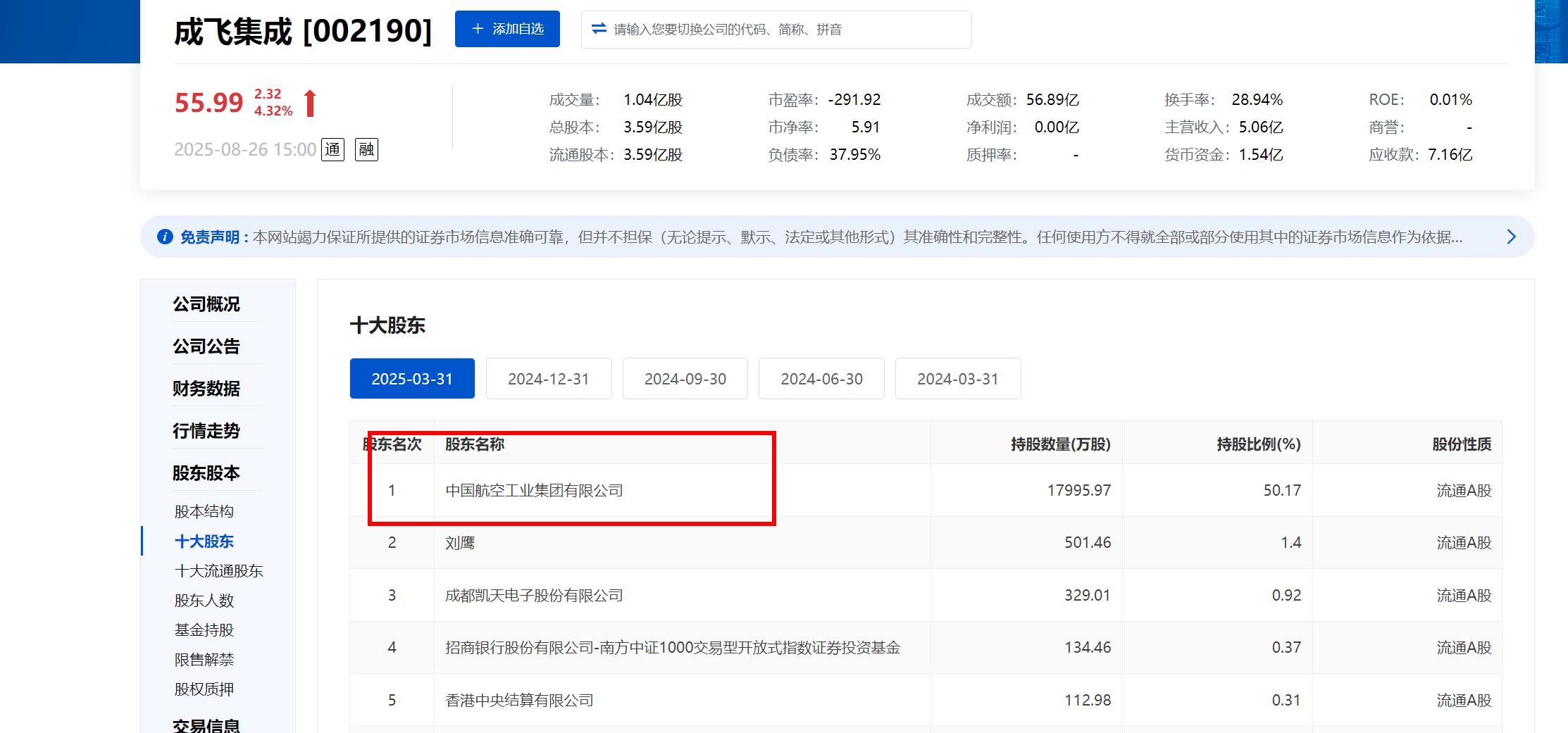Select the 2024-12-31 date tab
Viewport: 1568px width, 733px height.
(549, 379)
